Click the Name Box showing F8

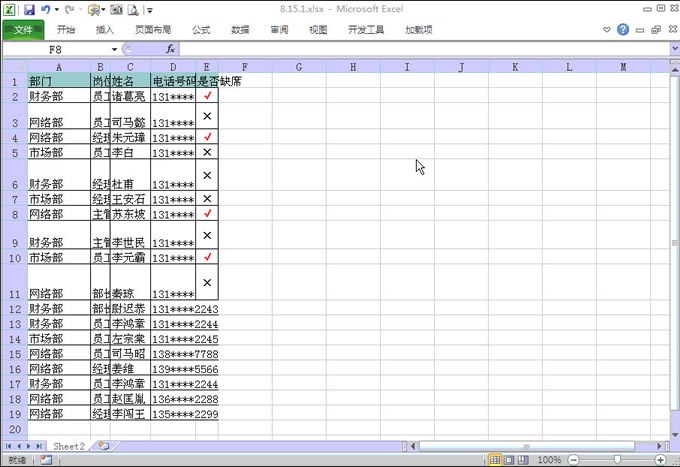click(x=56, y=49)
